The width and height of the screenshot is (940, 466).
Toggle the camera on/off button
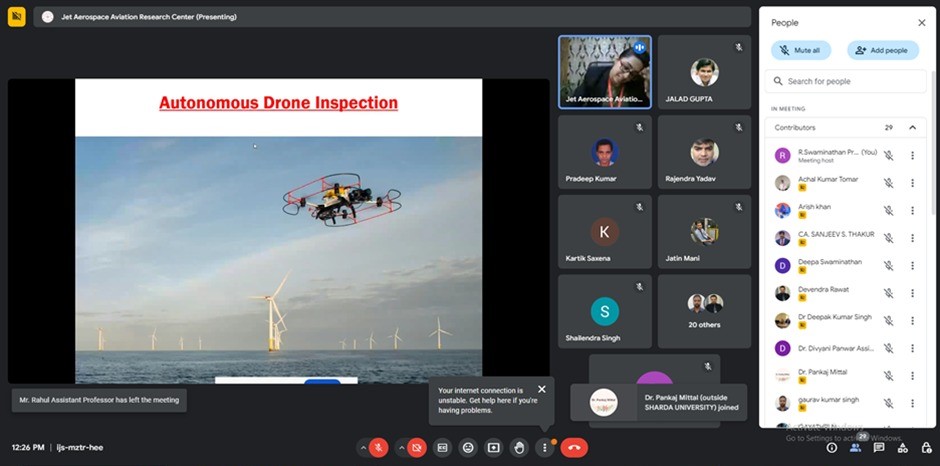tap(417, 447)
